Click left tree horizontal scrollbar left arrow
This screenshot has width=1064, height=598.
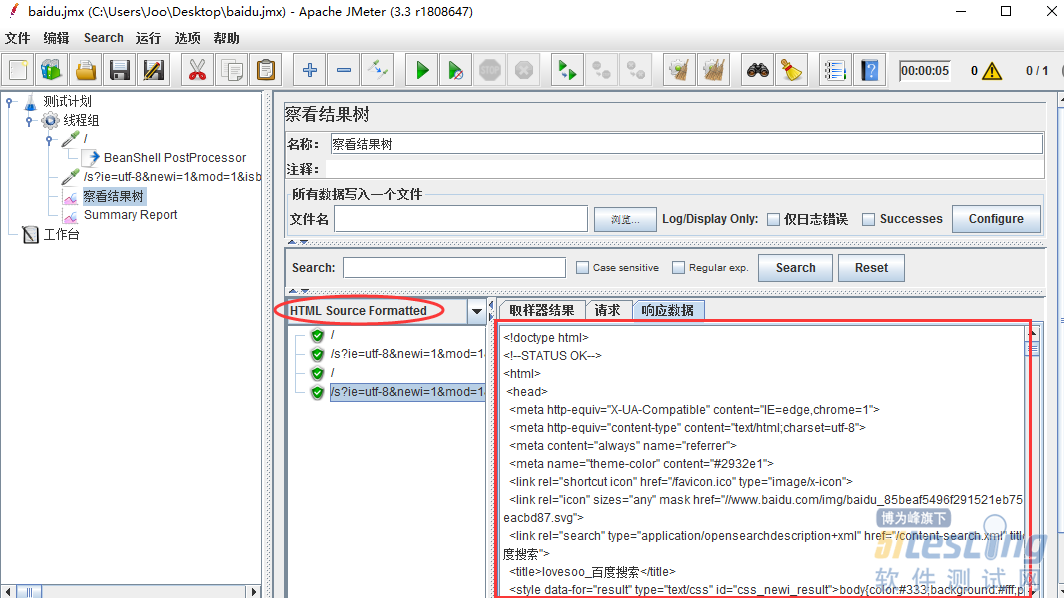pyautogui.click(x=8, y=592)
